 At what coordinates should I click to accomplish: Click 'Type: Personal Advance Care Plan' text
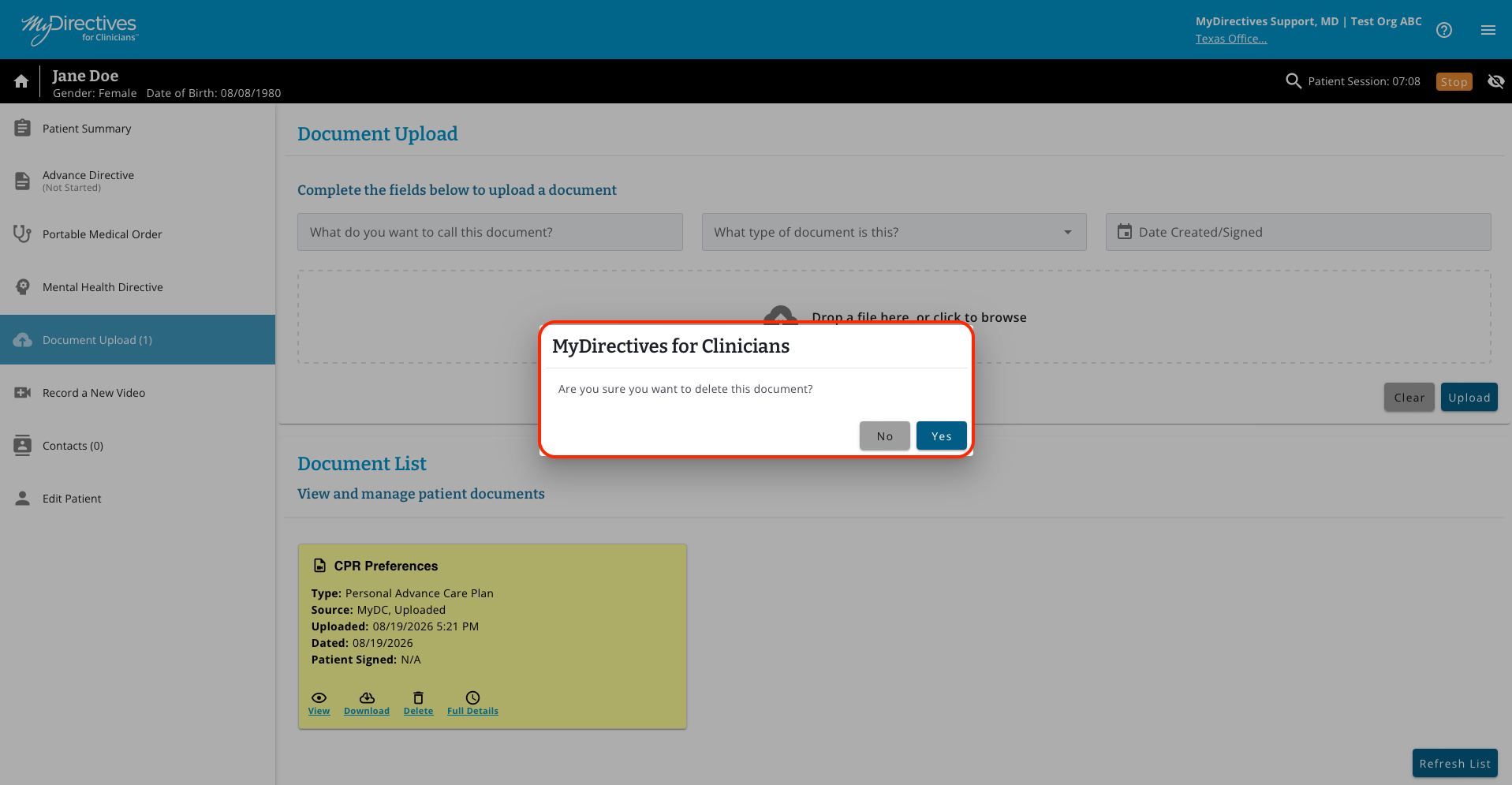click(x=402, y=593)
